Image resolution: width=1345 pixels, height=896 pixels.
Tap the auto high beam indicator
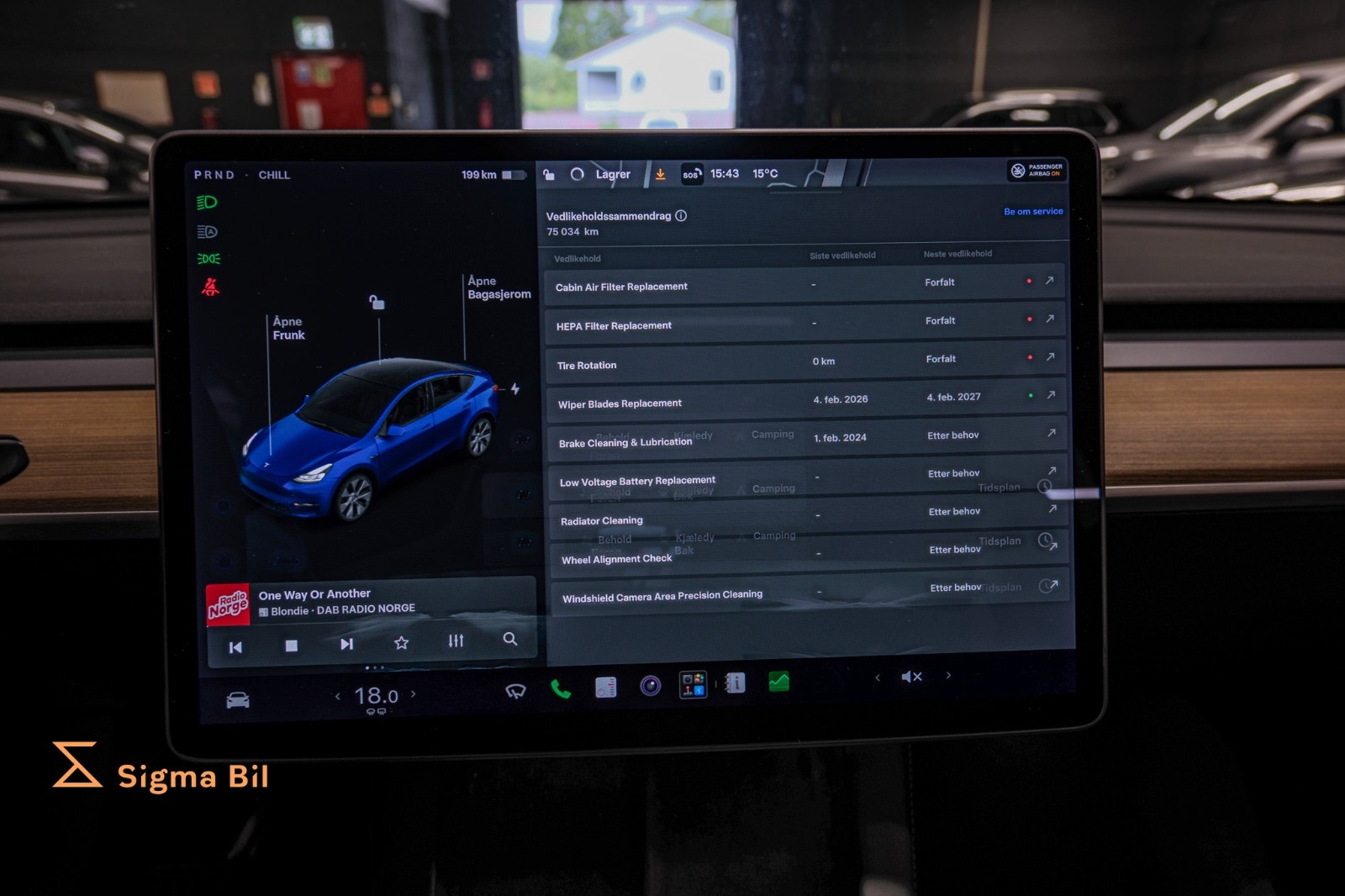207,231
